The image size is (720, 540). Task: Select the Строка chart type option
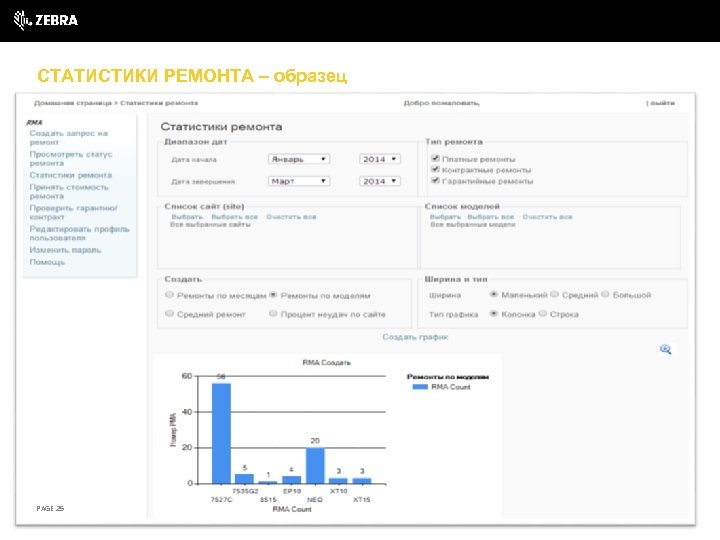(543, 314)
